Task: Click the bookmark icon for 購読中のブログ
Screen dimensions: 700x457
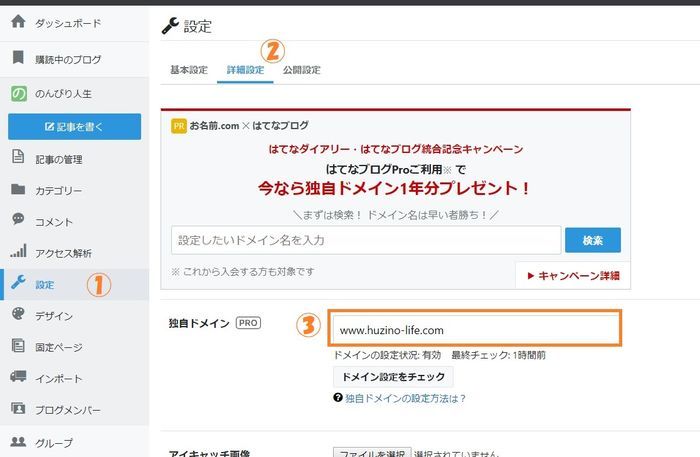Action: click(x=18, y=58)
